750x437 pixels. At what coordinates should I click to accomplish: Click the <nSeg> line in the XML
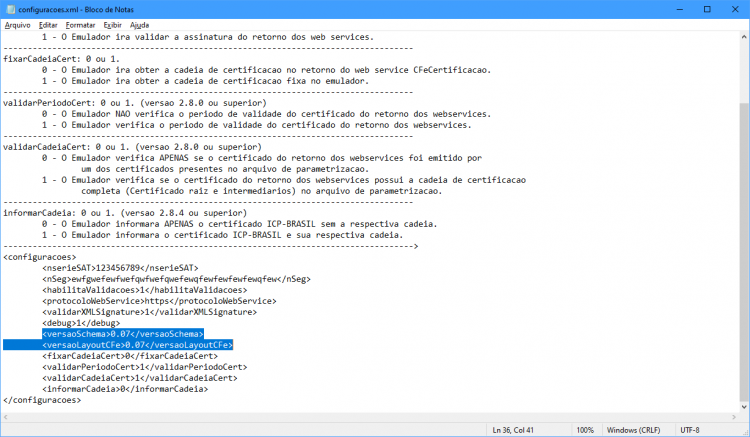point(176,279)
